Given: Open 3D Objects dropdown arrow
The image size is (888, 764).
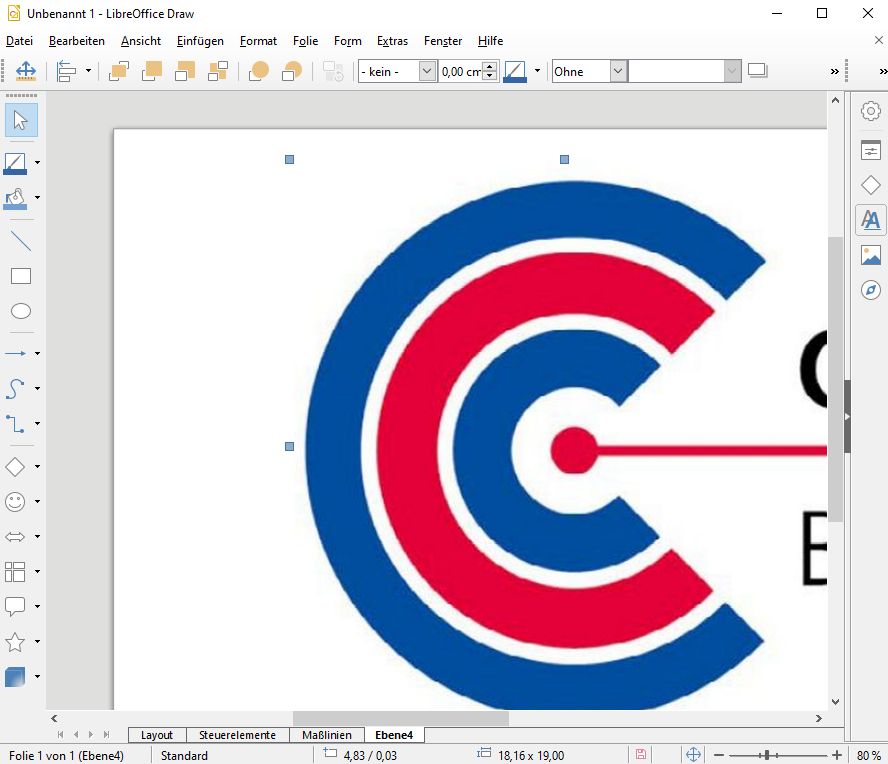Looking at the screenshot, I should pos(37,676).
